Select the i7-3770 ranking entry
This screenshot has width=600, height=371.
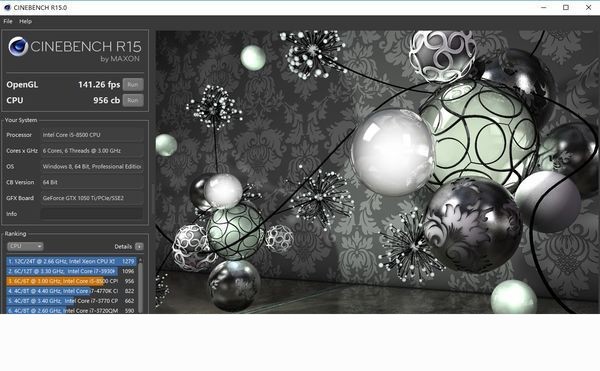tap(71, 301)
